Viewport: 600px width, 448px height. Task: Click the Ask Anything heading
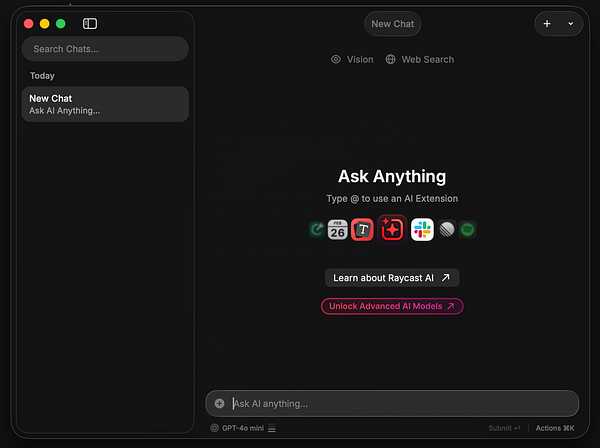pyautogui.click(x=392, y=176)
